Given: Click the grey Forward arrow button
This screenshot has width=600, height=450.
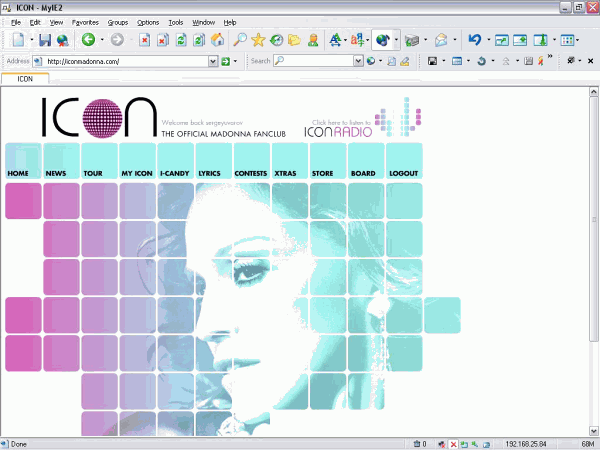Looking at the screenshot, I should pyautogui.click(x=117, y=39).
